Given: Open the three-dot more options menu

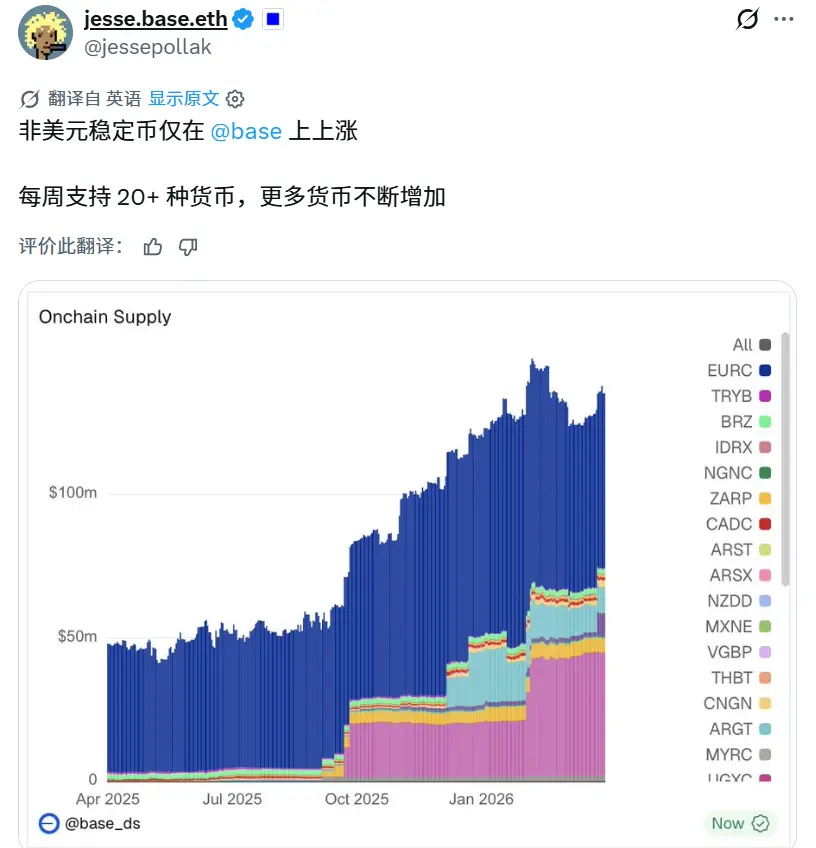Looking at the screenshot, I should (x=784, y=19).
